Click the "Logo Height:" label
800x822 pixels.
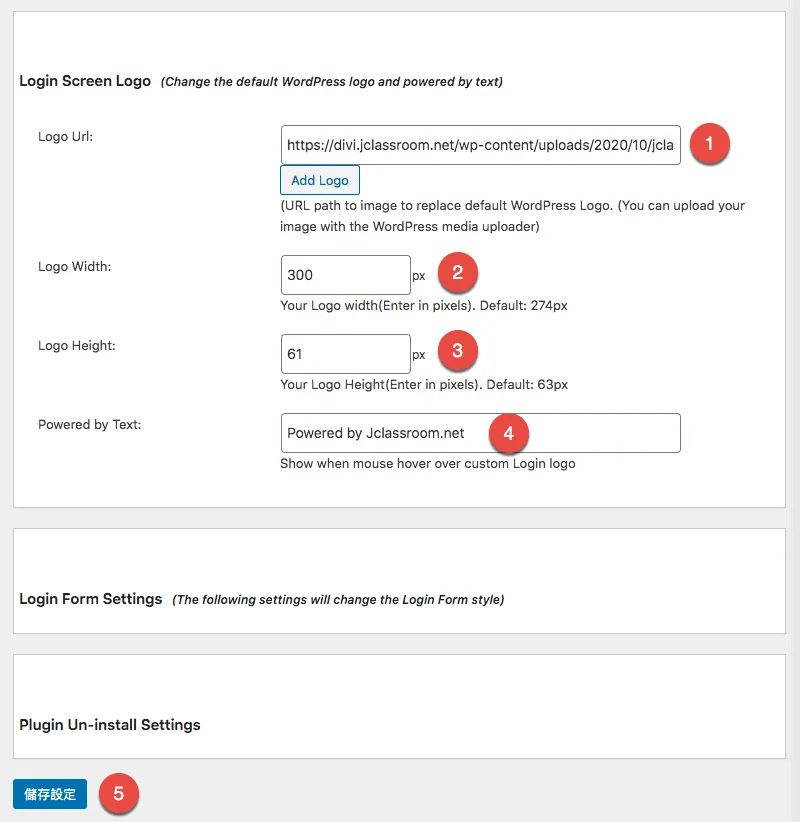pos(76,346)
